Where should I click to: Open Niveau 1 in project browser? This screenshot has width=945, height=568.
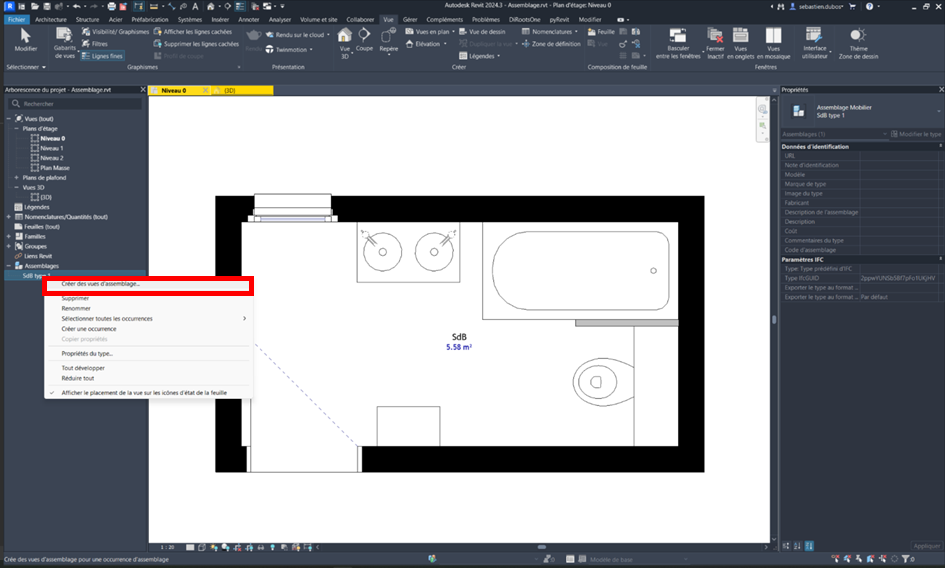coord(51,148)
